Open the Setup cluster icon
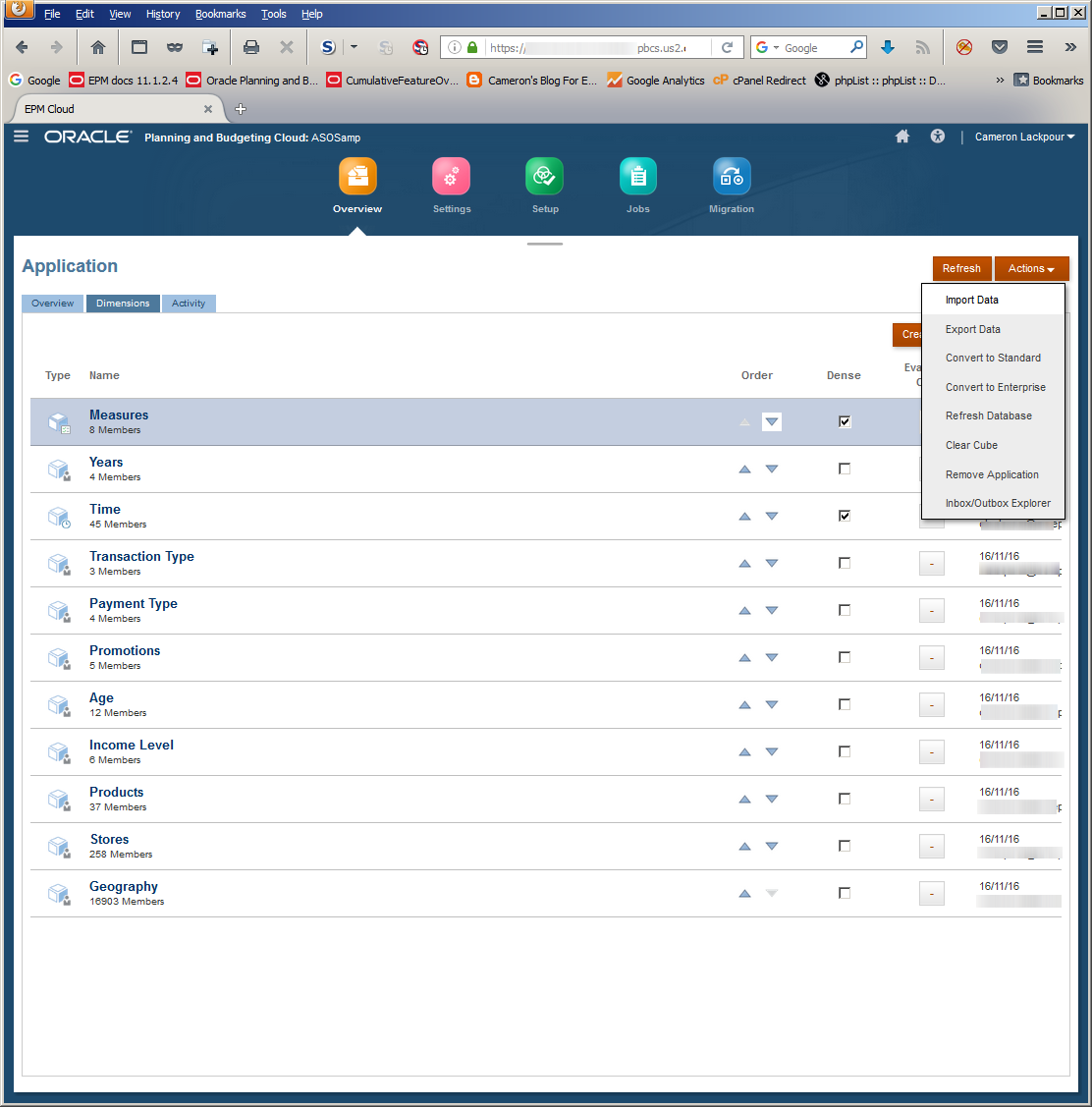Screen dimensions: 1092x1107 click(544, 176)
